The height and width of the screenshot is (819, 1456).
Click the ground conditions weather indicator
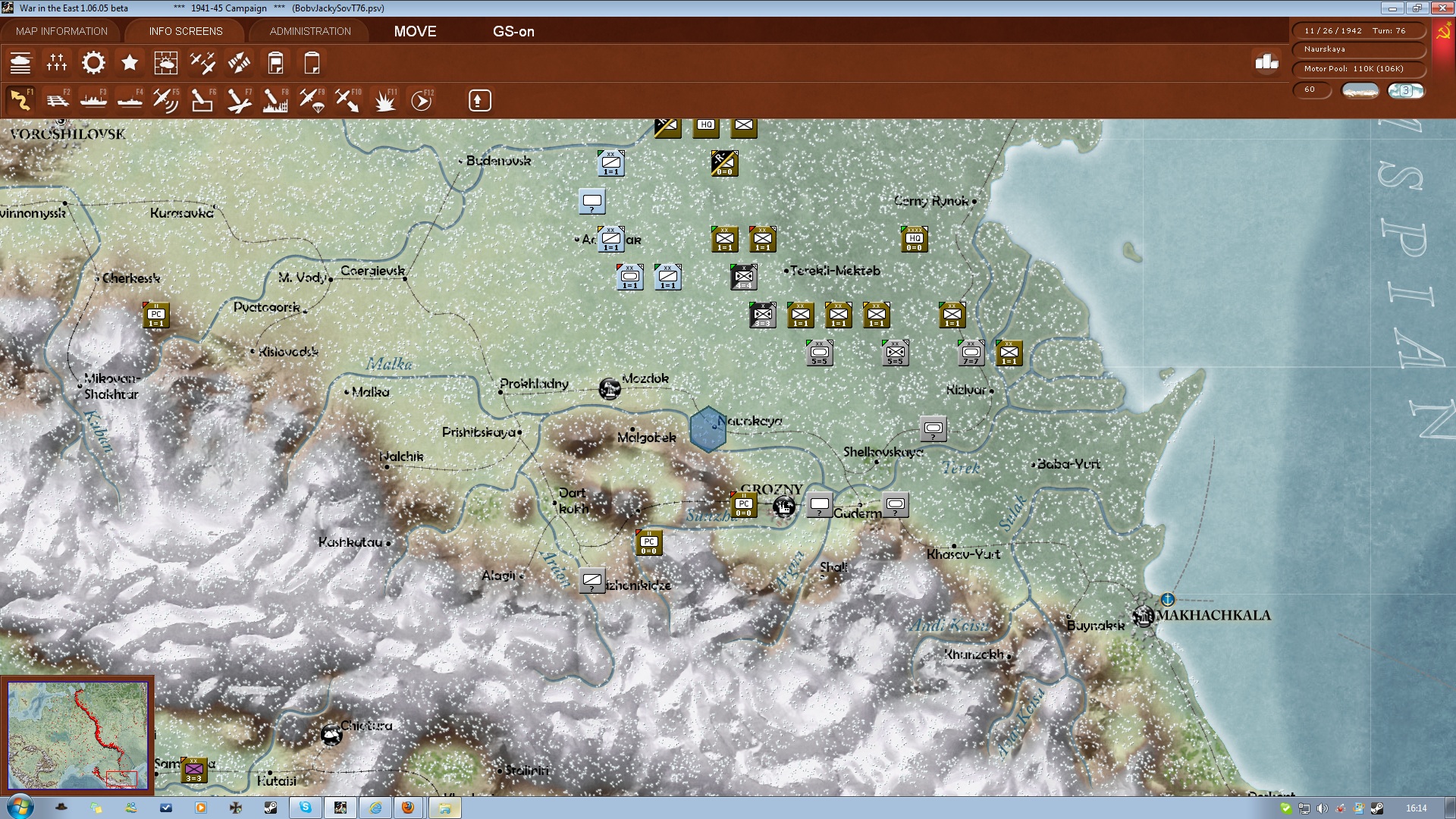pos(1360,90)
